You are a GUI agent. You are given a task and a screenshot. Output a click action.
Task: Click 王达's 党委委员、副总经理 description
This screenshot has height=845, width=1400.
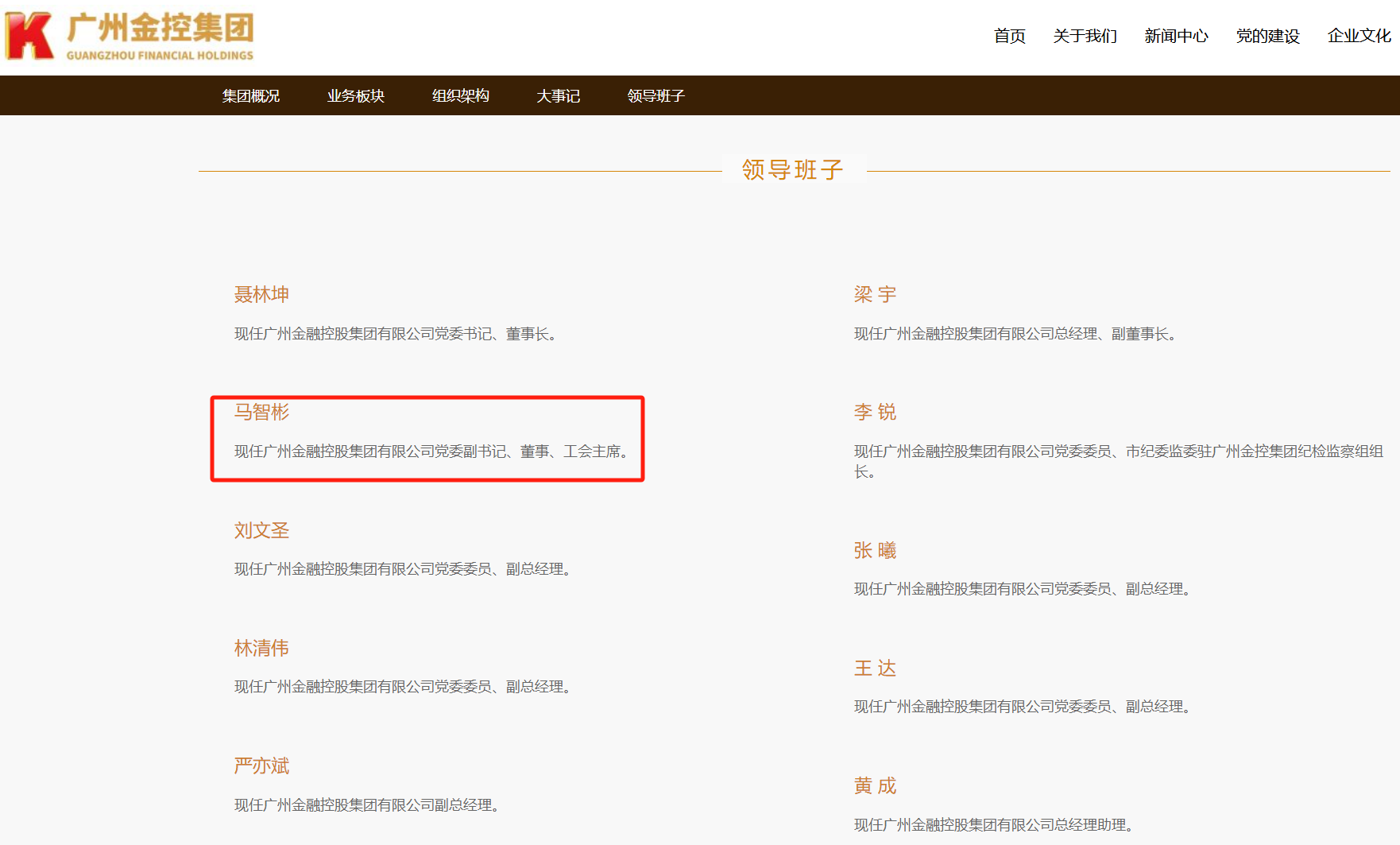pyautogui.click(x=1023, y=707)
